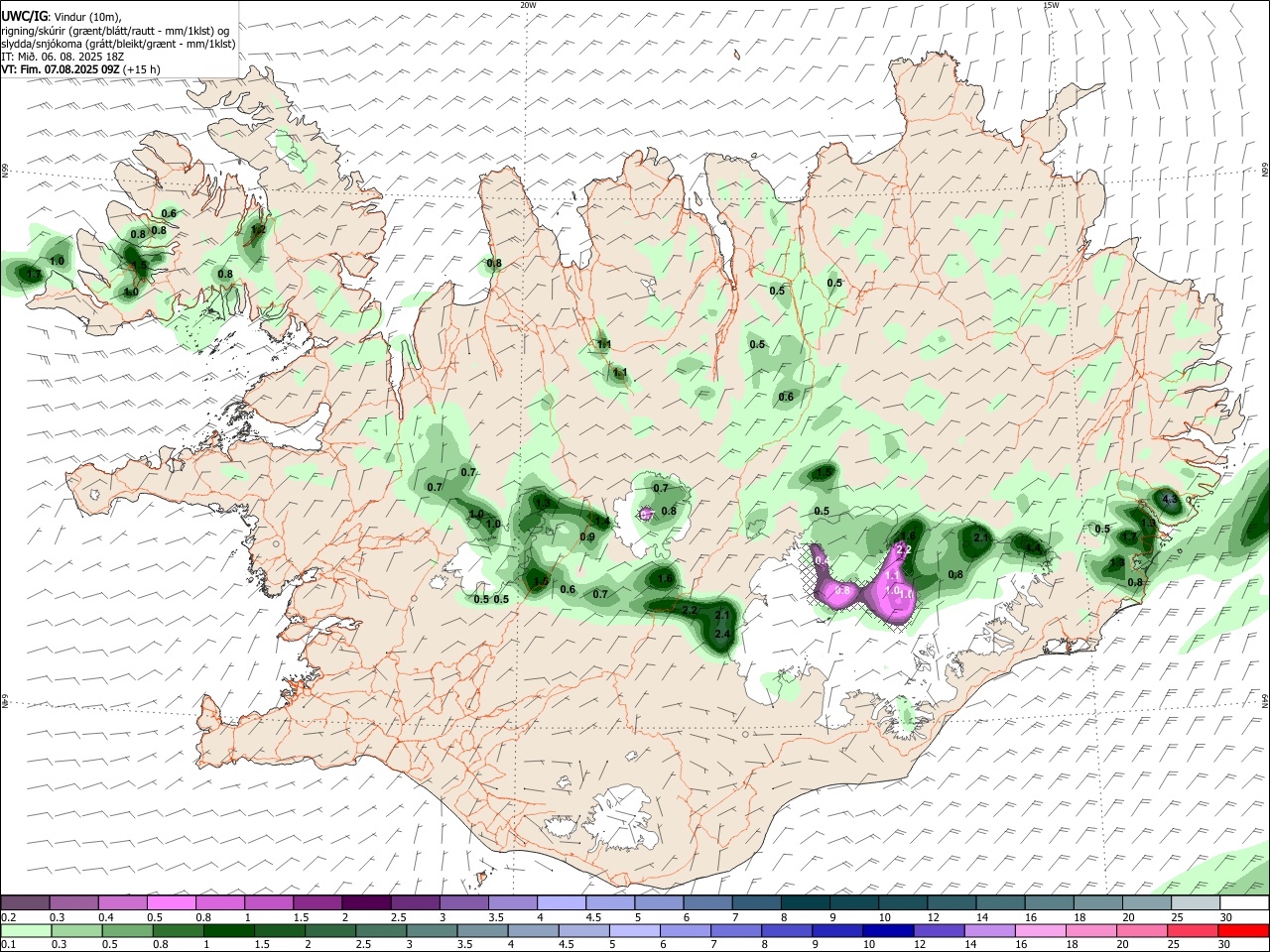Click the '0.4' label in the snow scale
Screen dimensions: 1270x952
pos(106,917)
